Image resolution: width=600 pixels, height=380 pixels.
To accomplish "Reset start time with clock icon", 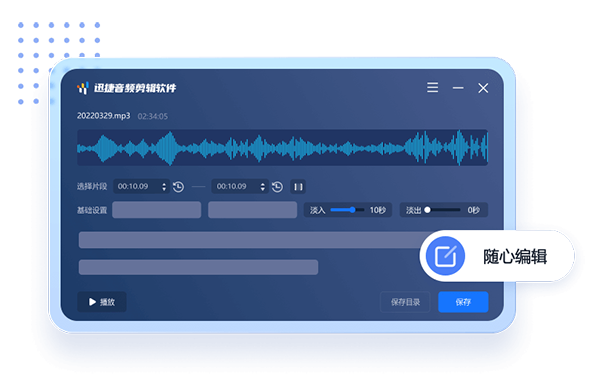I will [x=178, y=187].
